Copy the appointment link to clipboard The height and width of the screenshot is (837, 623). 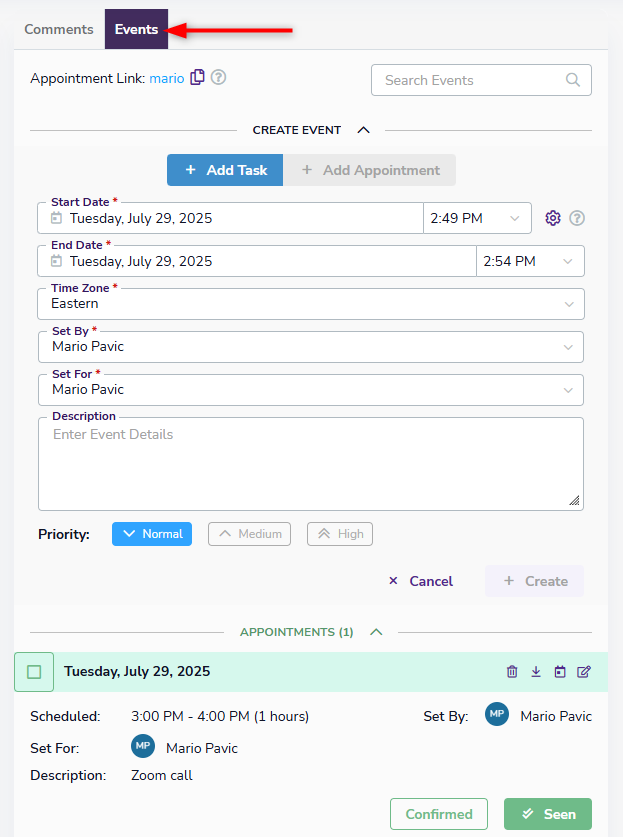(x=197, y=77)
